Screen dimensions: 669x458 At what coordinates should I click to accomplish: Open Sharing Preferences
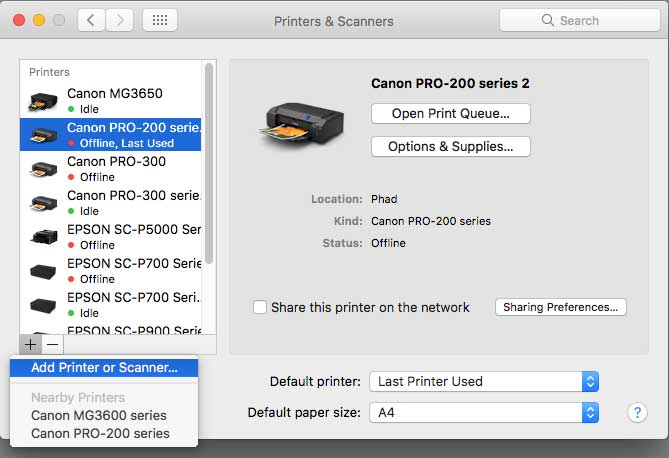pyautogui.click(x=561, y=307)
